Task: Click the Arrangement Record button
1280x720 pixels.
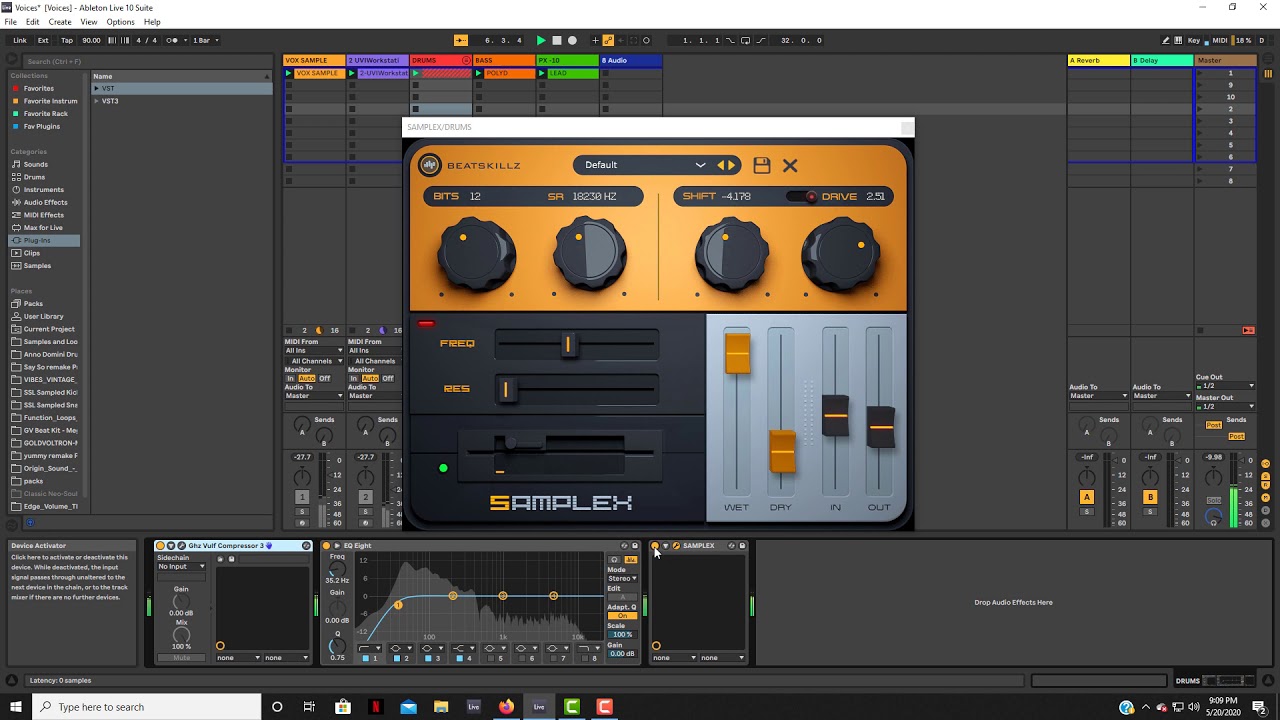Action: pyautogui.click(x=572, y=40)
